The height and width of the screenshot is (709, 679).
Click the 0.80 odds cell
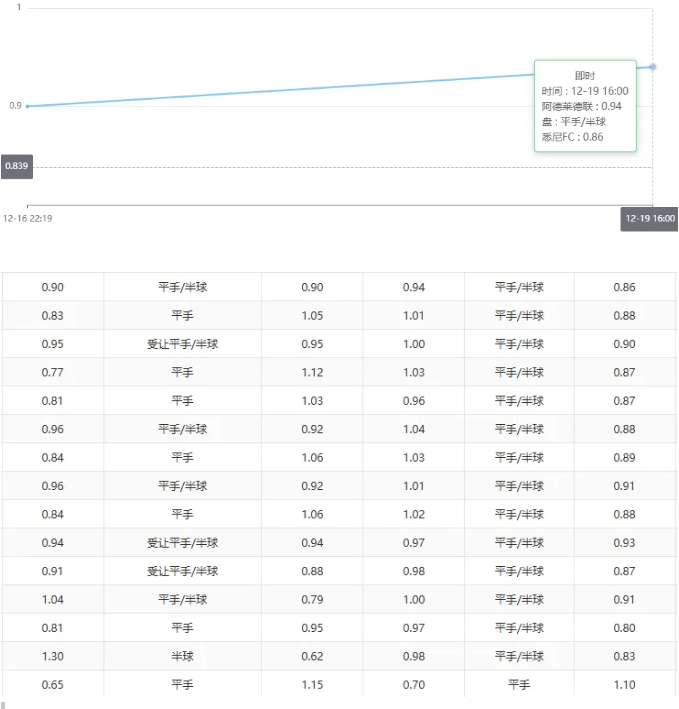click(x=624, y=628)
